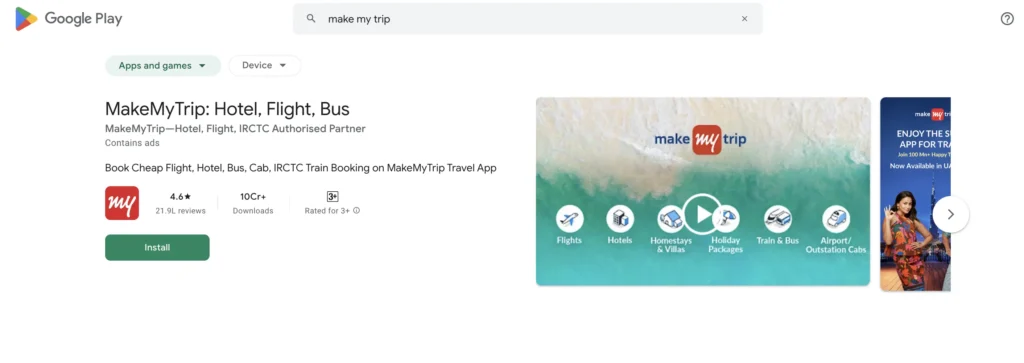Click the Hotels icon in the preview
The height and width of the screenshot is (363, 1024).
point(620,219)
